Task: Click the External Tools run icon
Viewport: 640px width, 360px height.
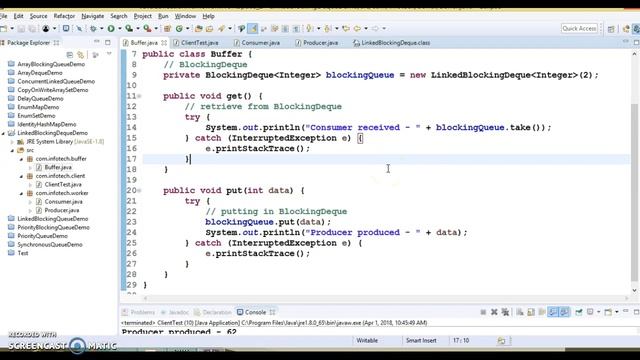Action: [x=147, y=29]
